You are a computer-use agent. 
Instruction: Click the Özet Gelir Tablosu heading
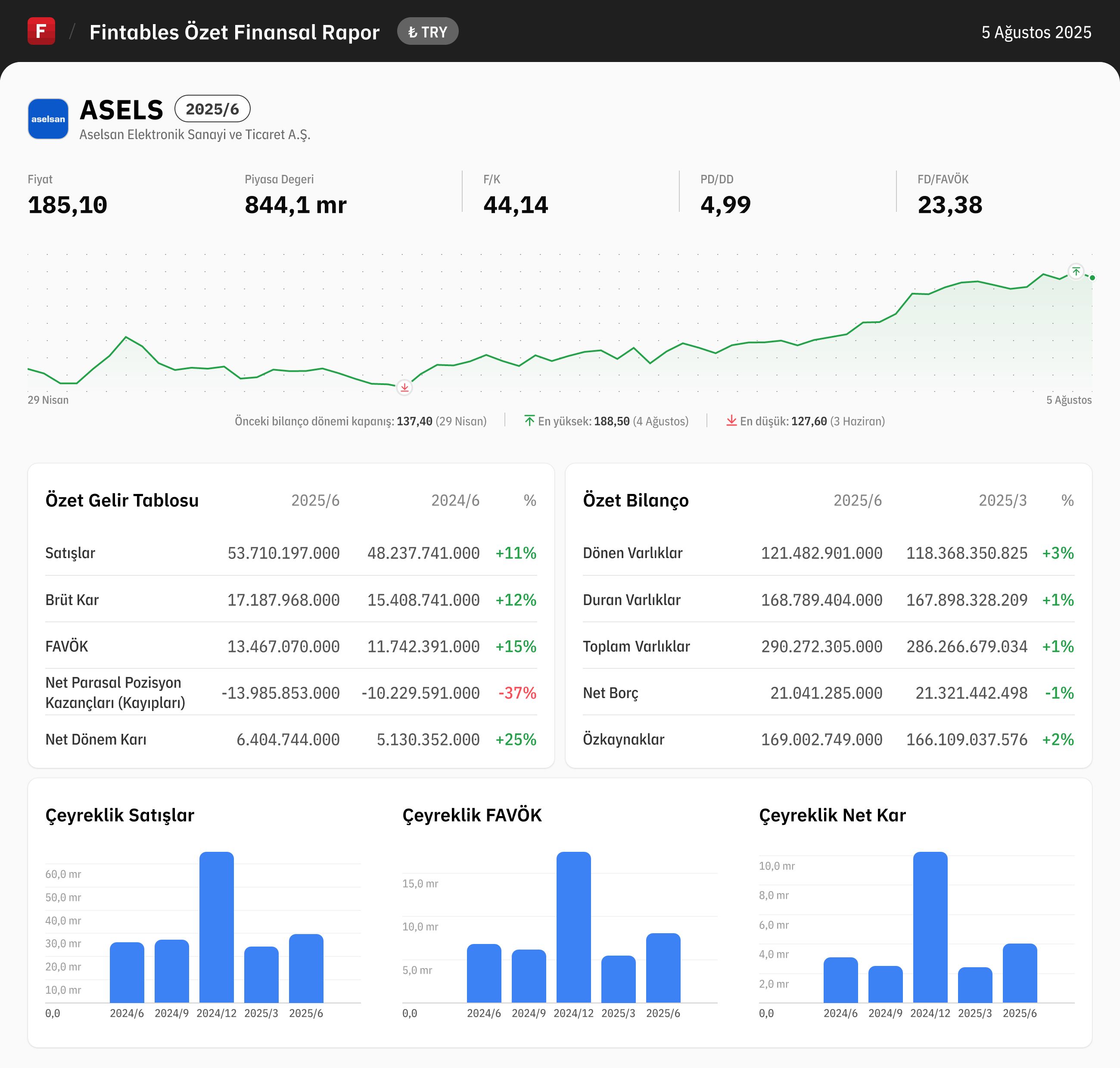pos(122,500)
